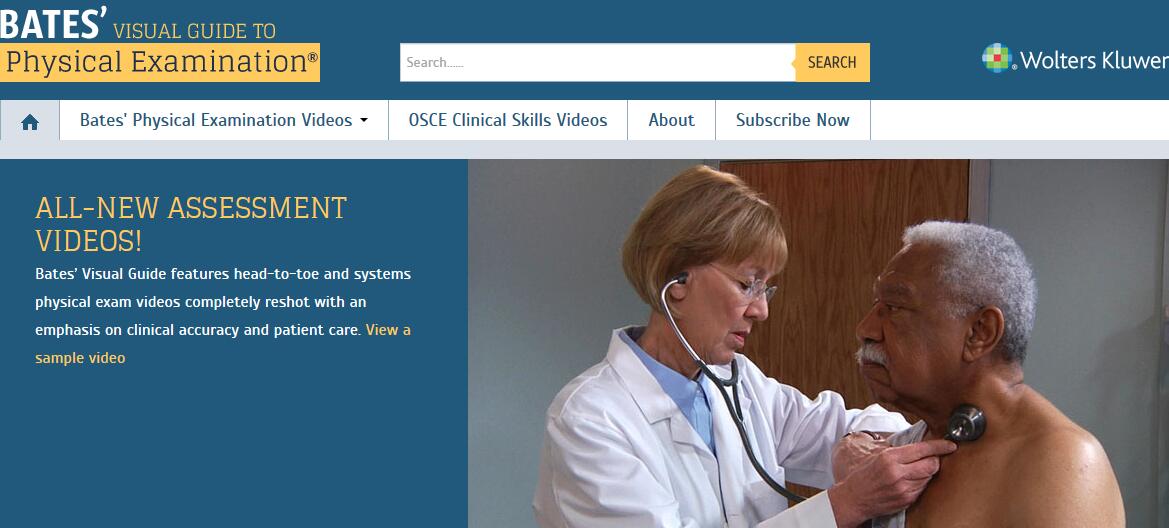Click the "VISUAL GUIDE TO" logo text
The width and height of the screenshot is (1169, 528).
pos(195,31)
